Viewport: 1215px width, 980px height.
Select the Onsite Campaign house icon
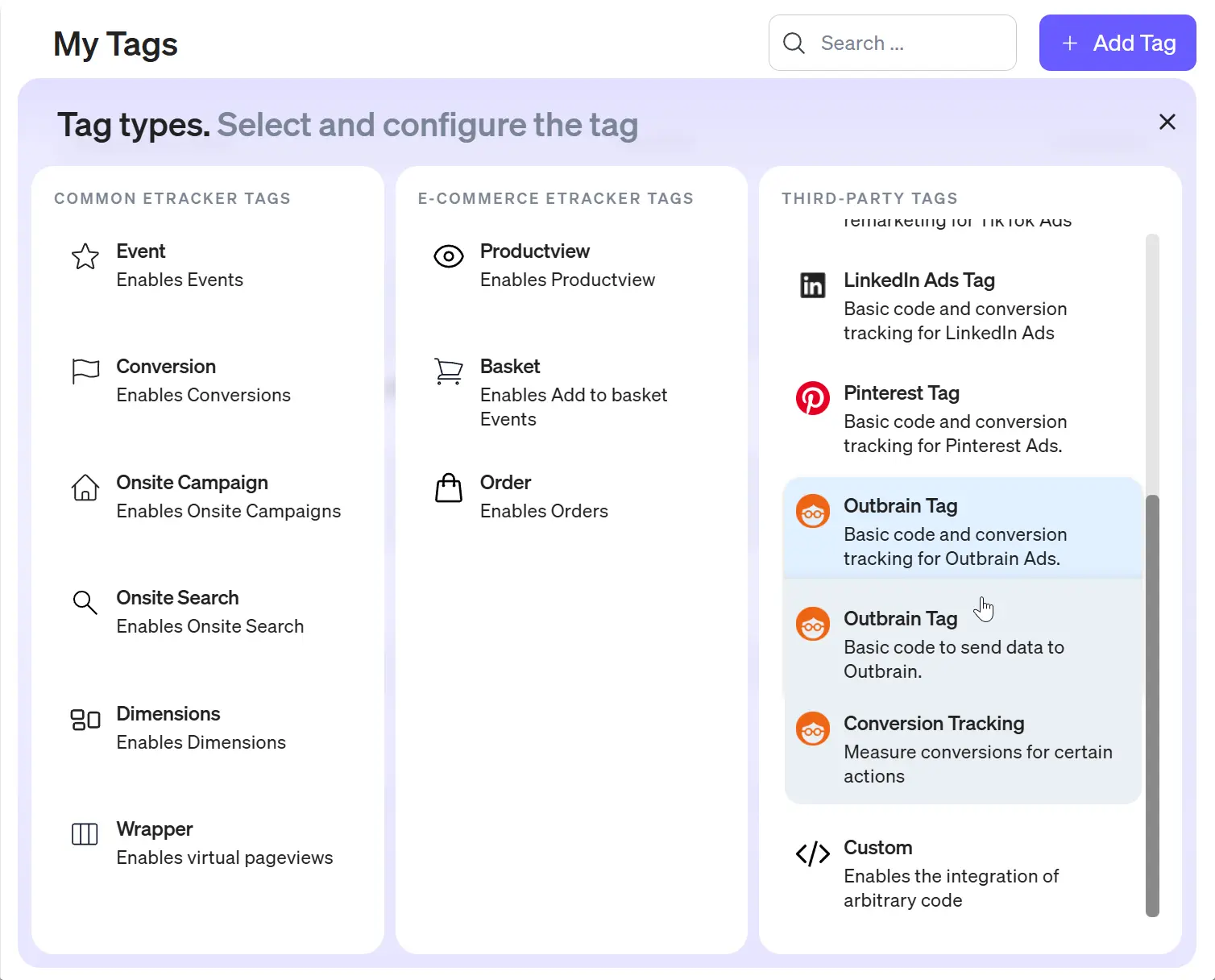[84, 488]
